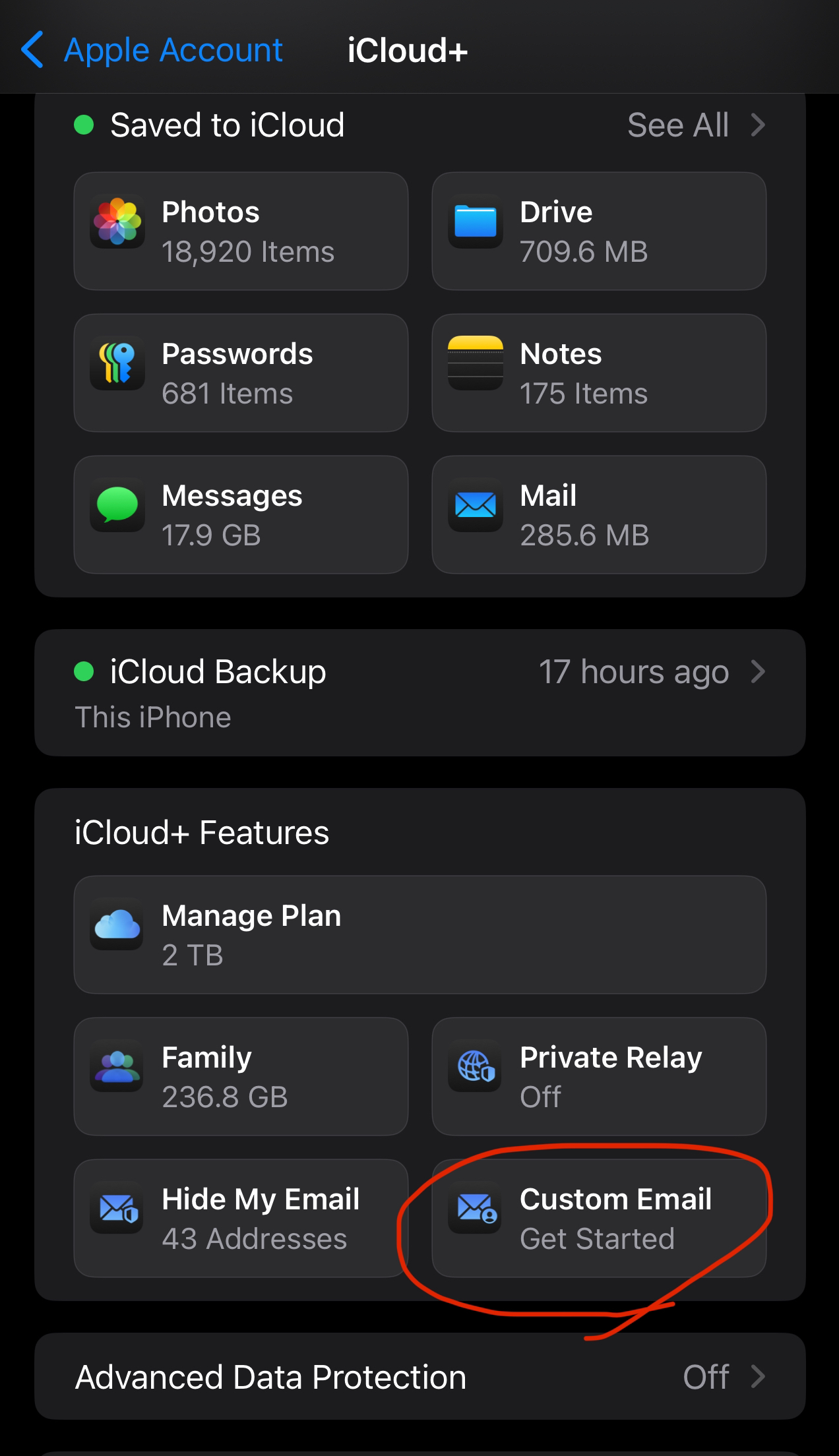Open the Notes app icon
This screenshot has height=1456, width=839.
point(476,363)
